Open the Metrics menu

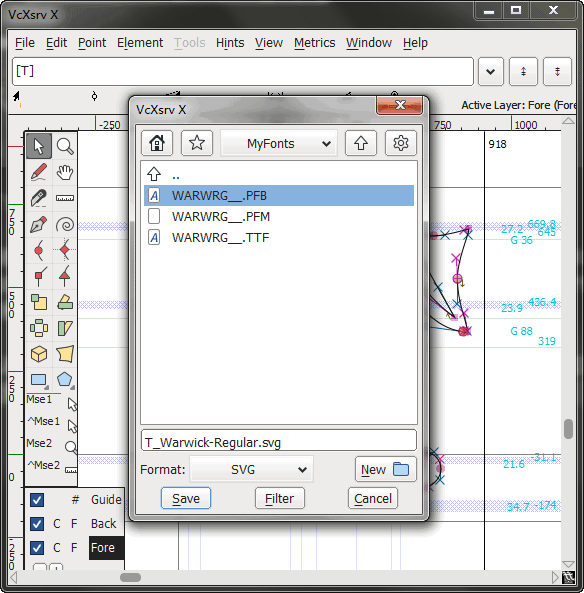point(315,43)
